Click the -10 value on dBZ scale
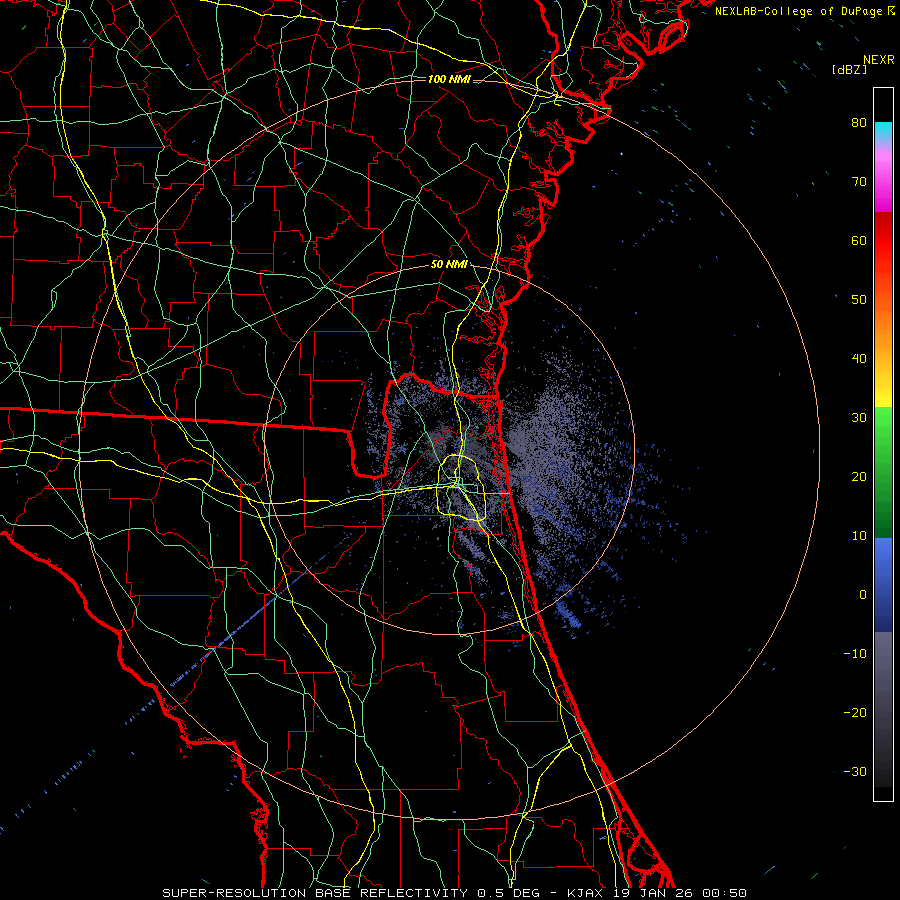The width and height of the screenshot is (900, 900). tap(855, 654)
